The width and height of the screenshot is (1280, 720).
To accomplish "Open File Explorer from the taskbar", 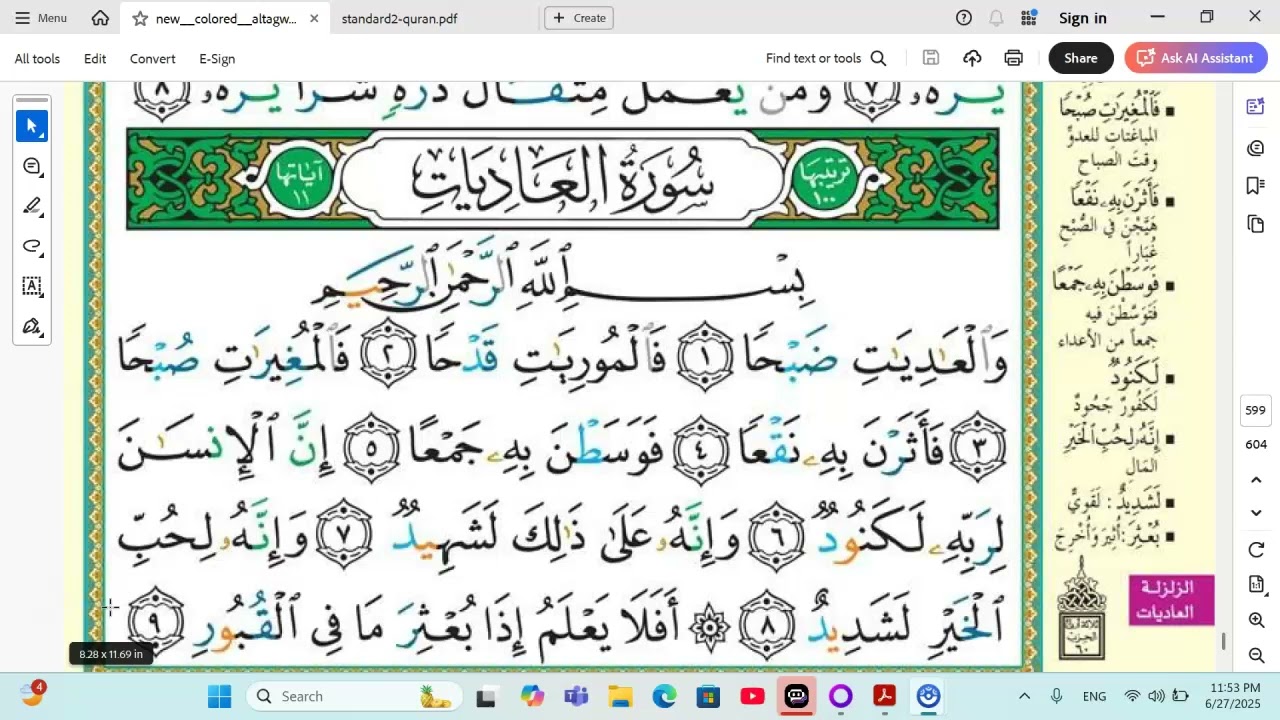I will click(620, 696).
